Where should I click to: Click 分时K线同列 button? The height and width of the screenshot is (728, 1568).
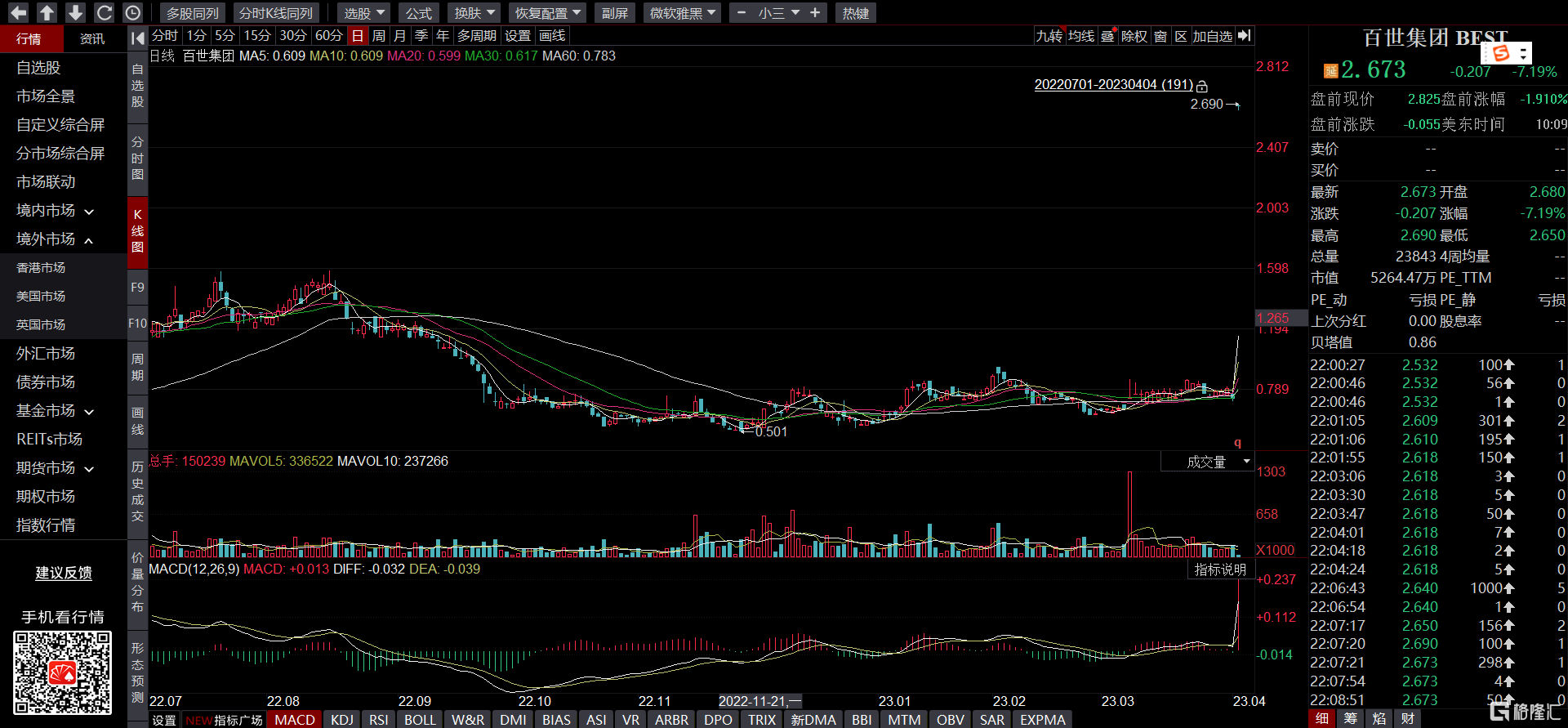pyautogui.click(x=276, y=13)
